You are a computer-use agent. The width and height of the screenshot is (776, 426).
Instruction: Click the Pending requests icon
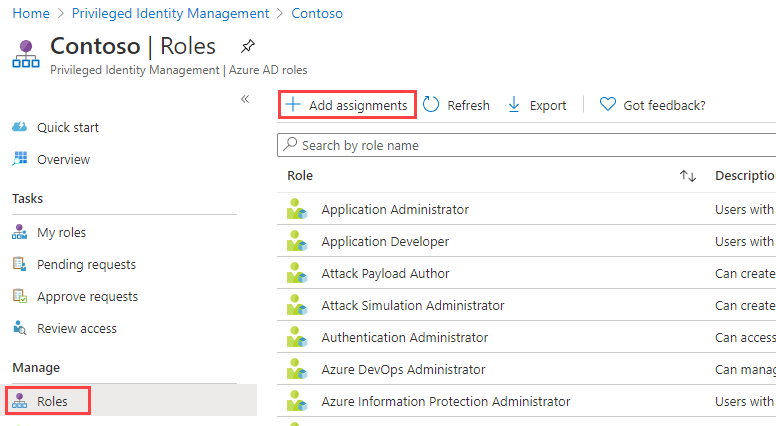(20, 264)
